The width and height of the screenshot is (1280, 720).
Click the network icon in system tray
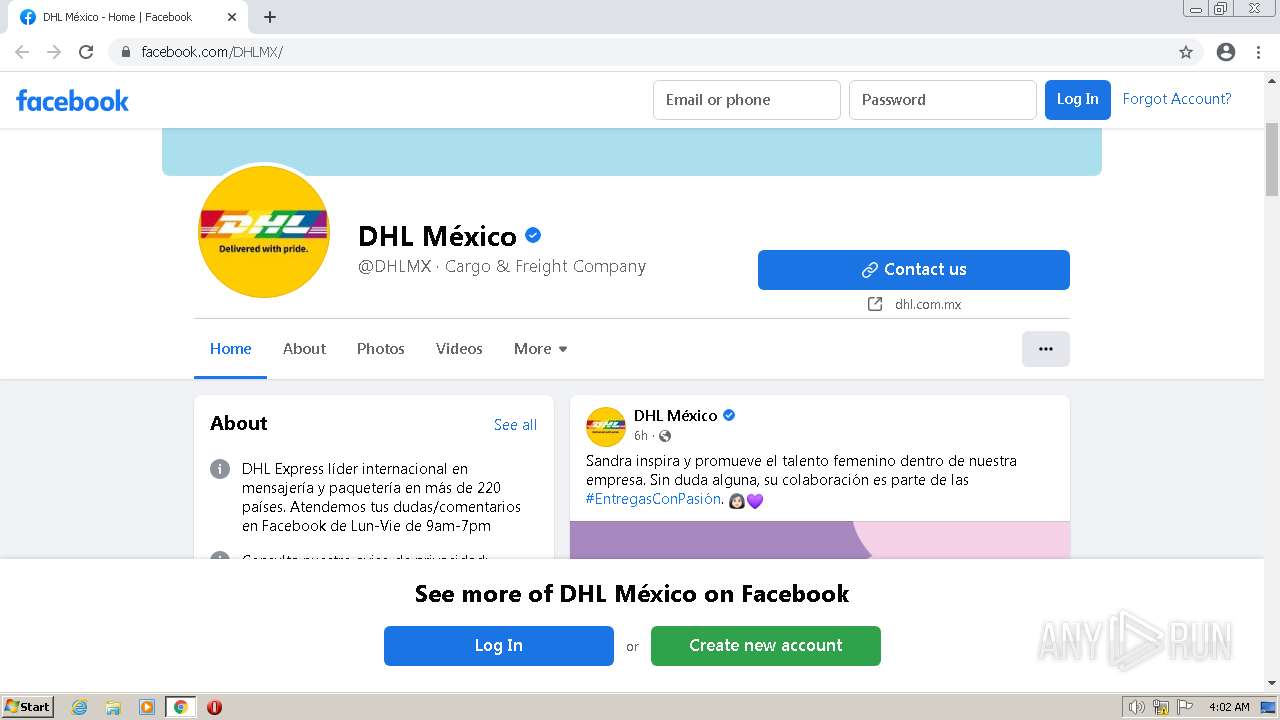1161,707
